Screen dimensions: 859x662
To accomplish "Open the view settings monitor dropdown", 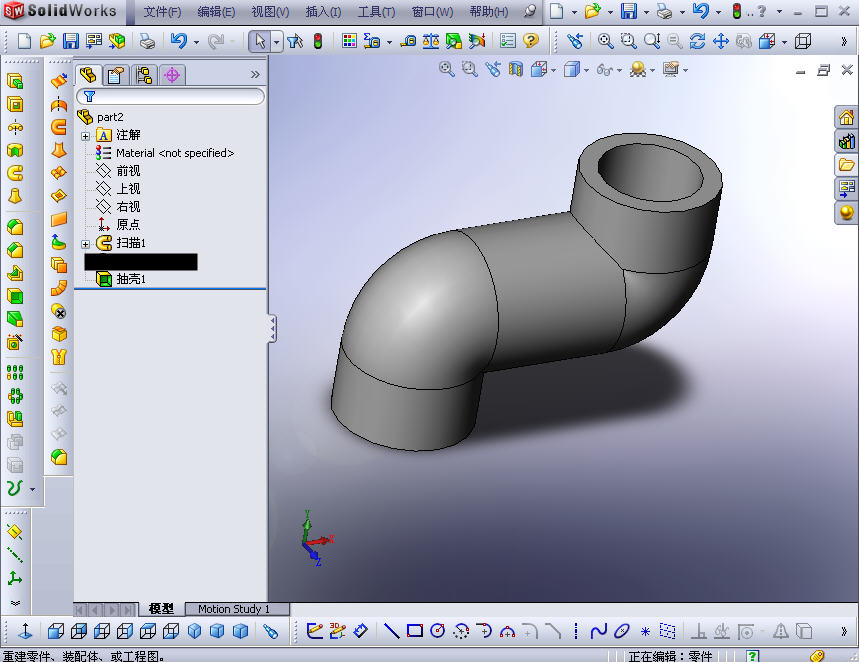I will click(x=685, y=70).
